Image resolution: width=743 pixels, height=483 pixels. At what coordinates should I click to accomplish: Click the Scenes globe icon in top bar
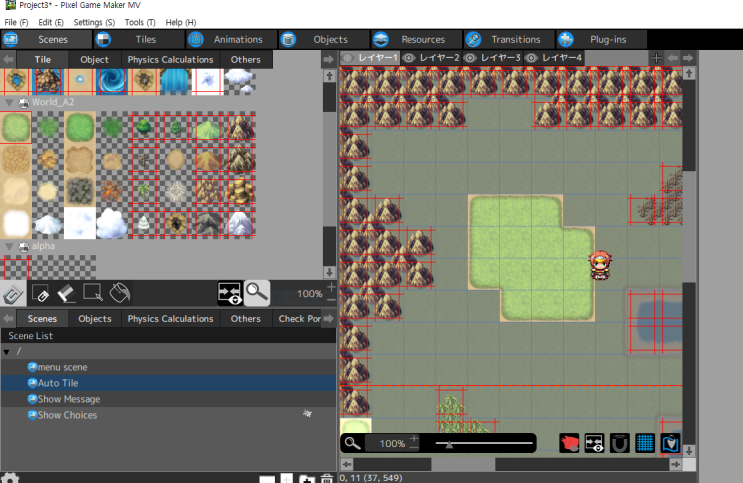click(x=11, y=39)
